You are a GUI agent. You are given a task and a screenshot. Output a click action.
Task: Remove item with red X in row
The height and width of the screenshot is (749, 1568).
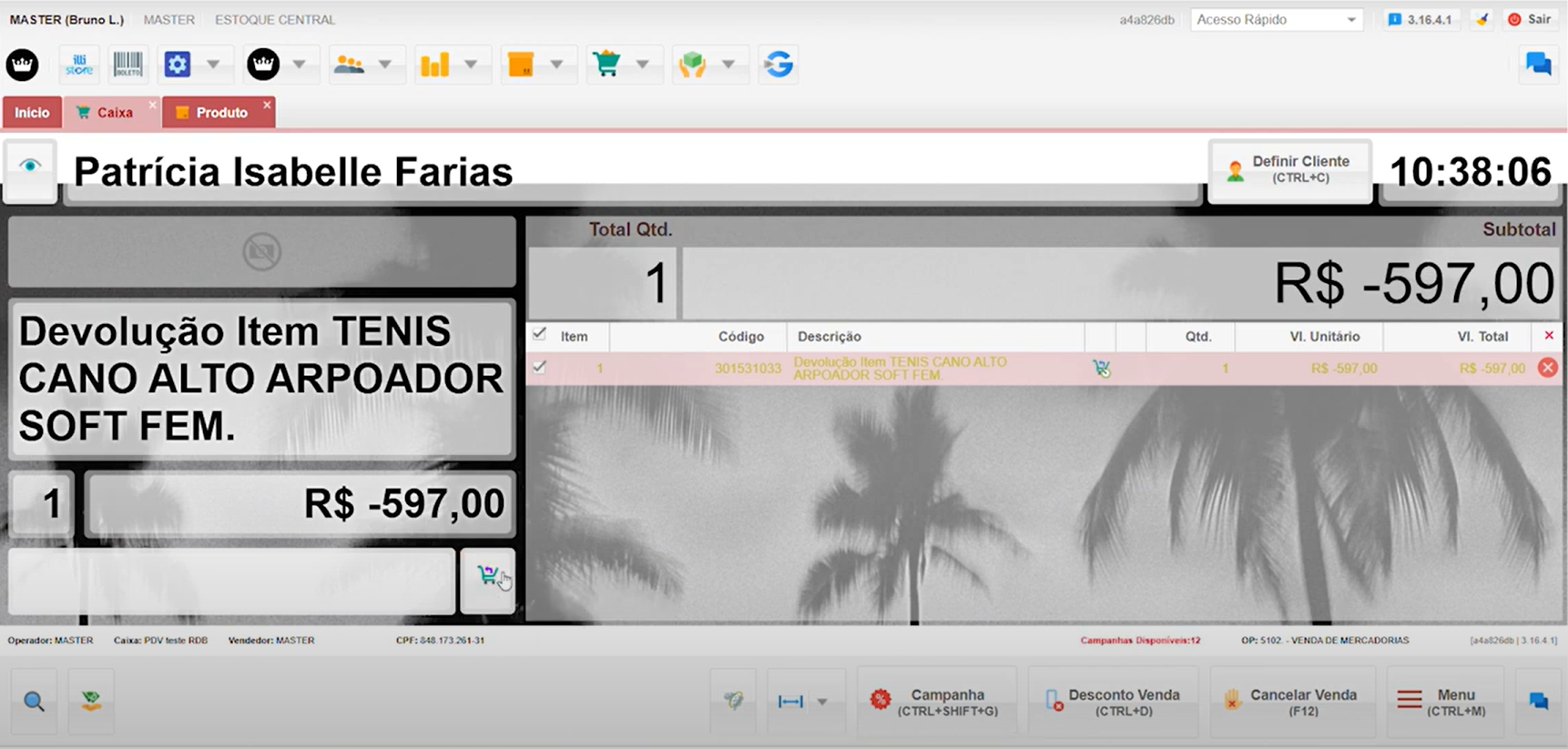tap(1547, 368)
